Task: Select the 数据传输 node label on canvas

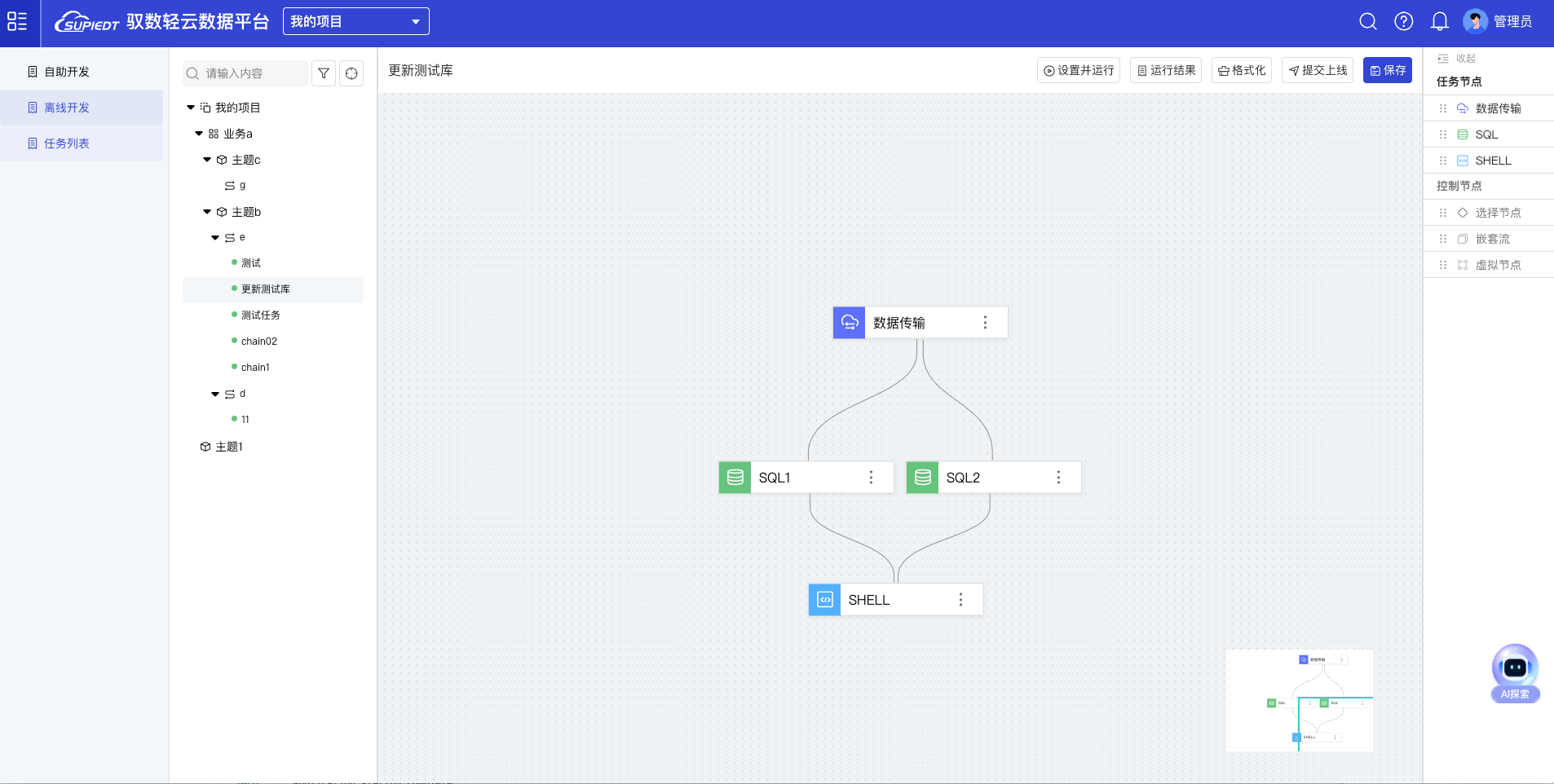Action: 899,323
